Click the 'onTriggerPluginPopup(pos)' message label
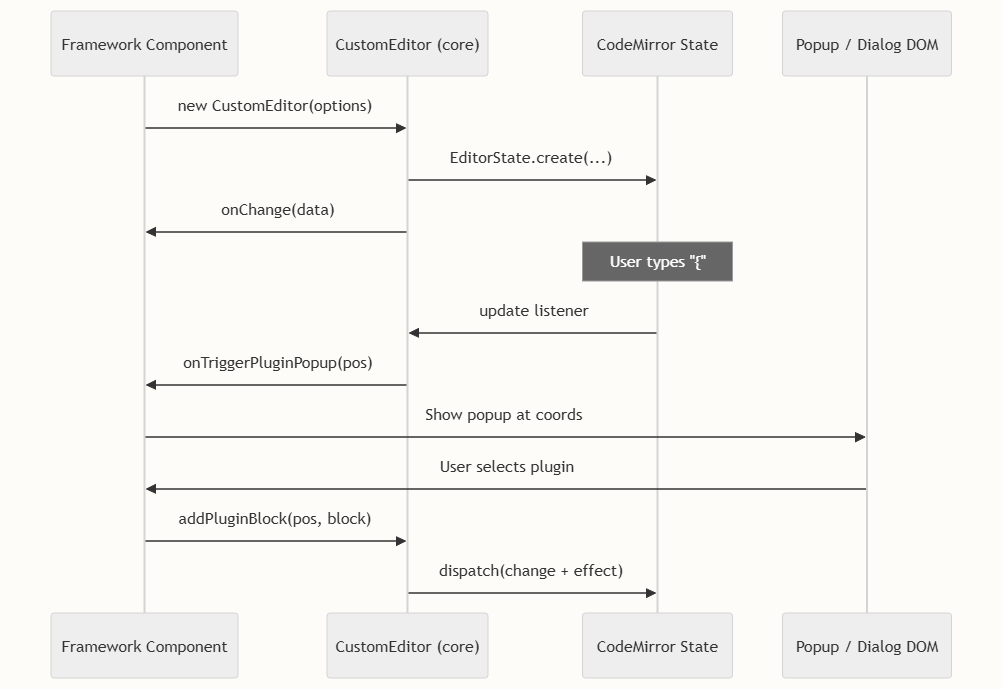Image resolution: width=1002 pixels, height=689 pixels. [277, 363]
